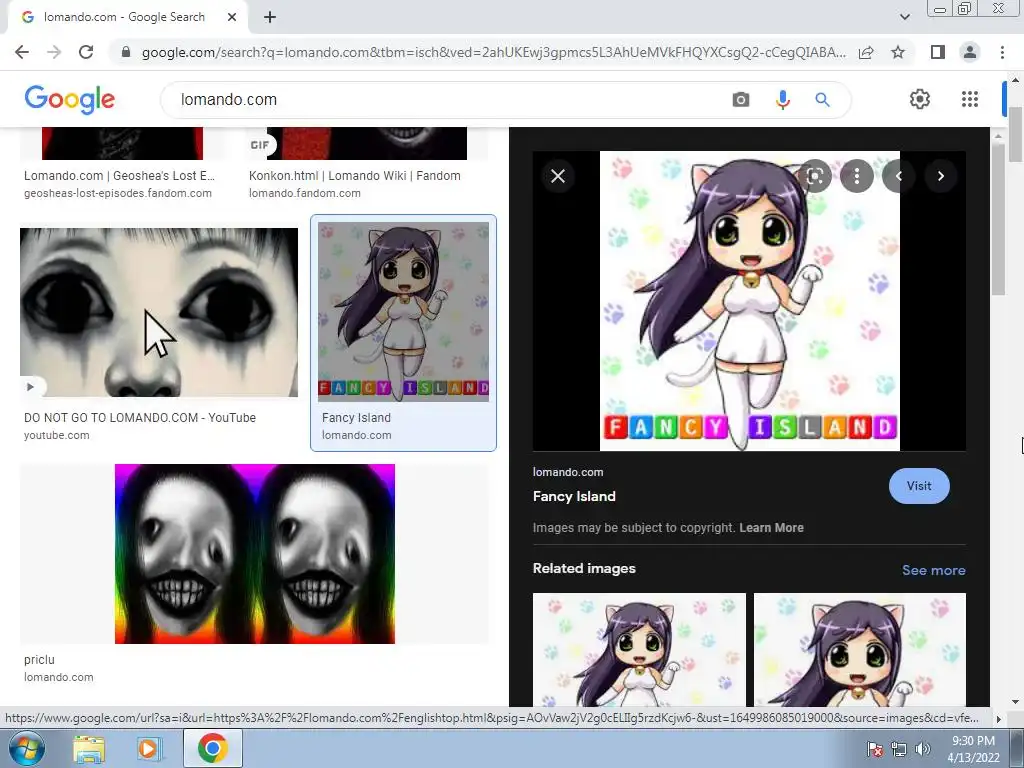The image size is (1024, 768).
Task: Close the image preview panel
Action: (x=558, y=176)
